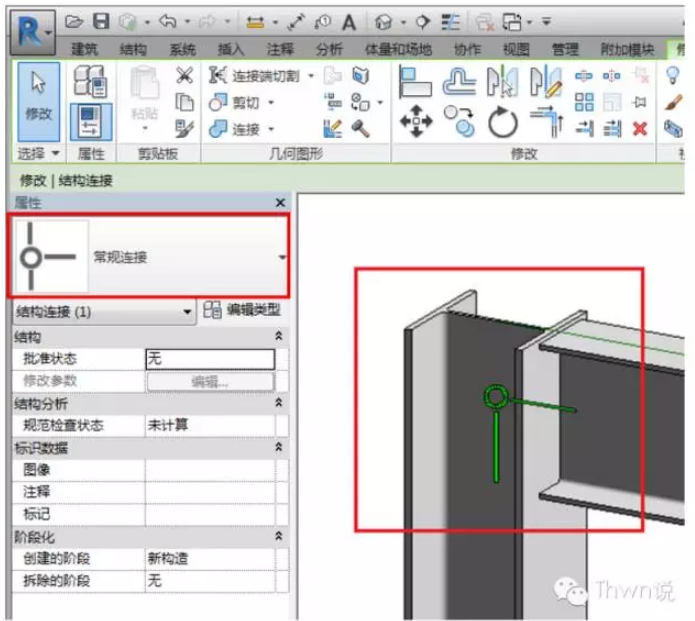This screenshot has height=621, width=695.
Task: Click the 图像 value field
Action: point(210,470)
